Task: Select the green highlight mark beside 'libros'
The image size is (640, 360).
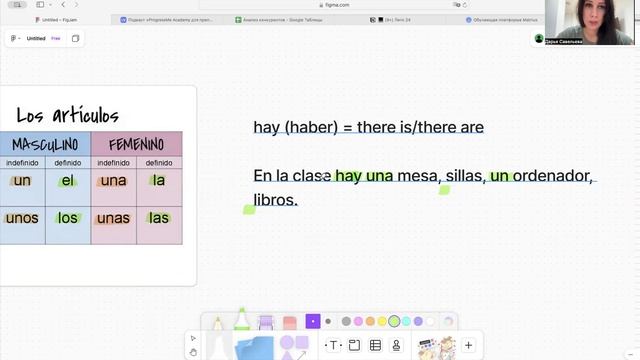Action: pos(249,210)
